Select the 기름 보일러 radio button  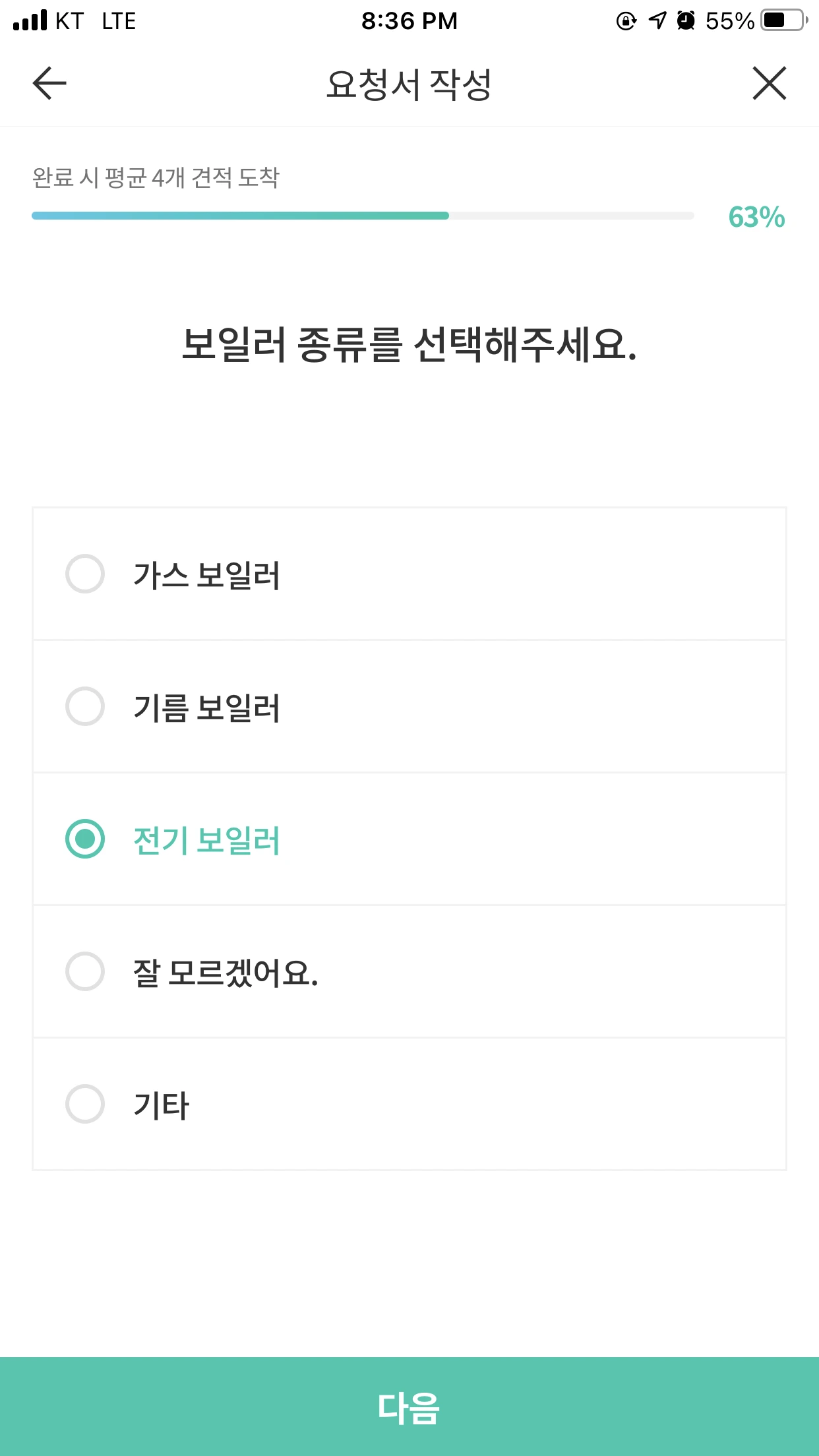tap(85, 706)
